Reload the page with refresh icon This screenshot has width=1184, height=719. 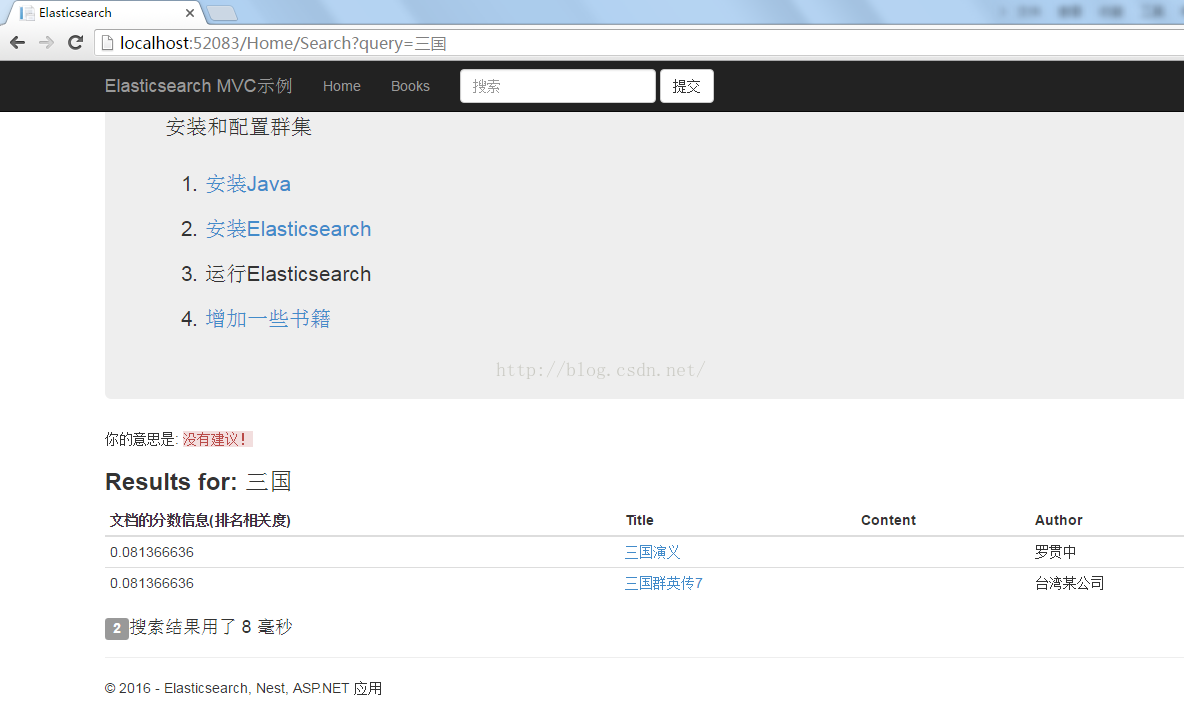75,42
